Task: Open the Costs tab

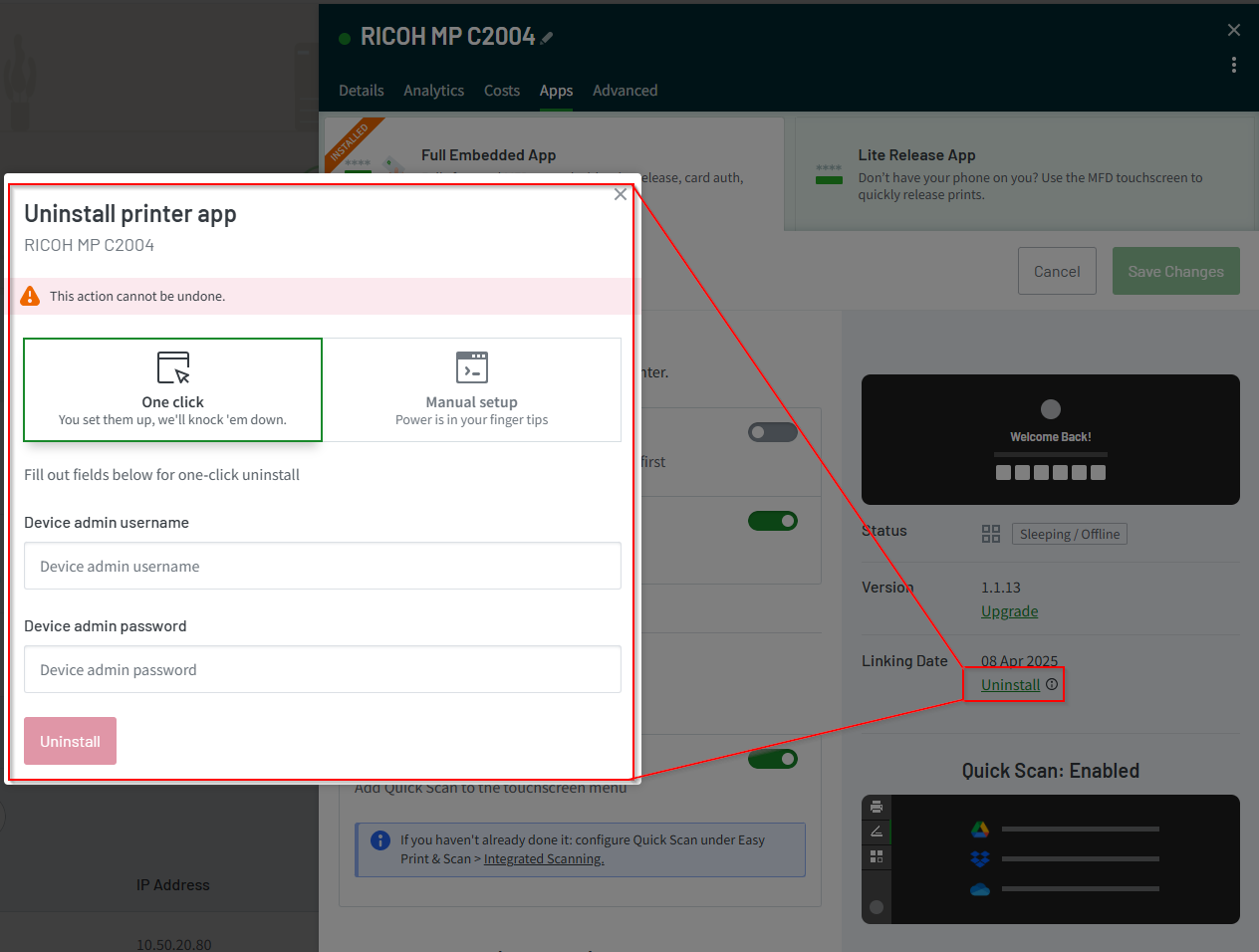Action: pyautogui.click(x=502, y=90)
